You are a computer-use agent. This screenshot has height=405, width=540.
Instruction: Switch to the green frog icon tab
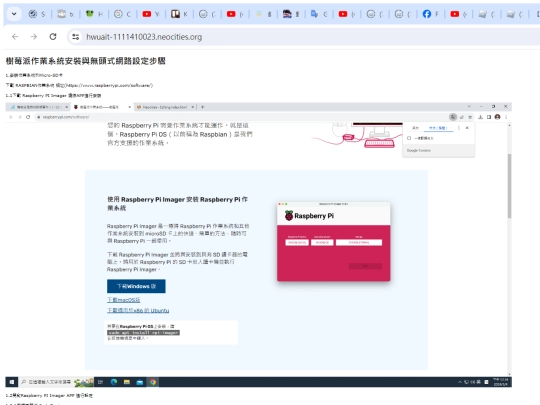pyautogui.click(x=94, y=14)
